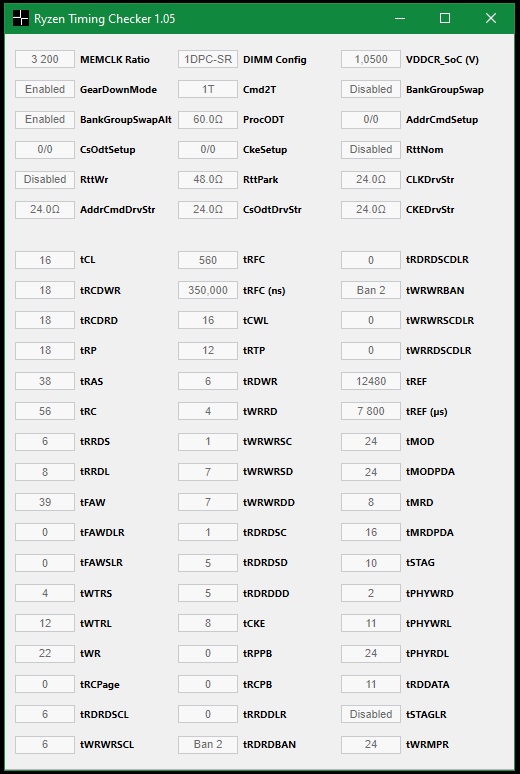Select the tRAS value field
Viewport: 520px width, 774px height.
[x=45, y=381]
